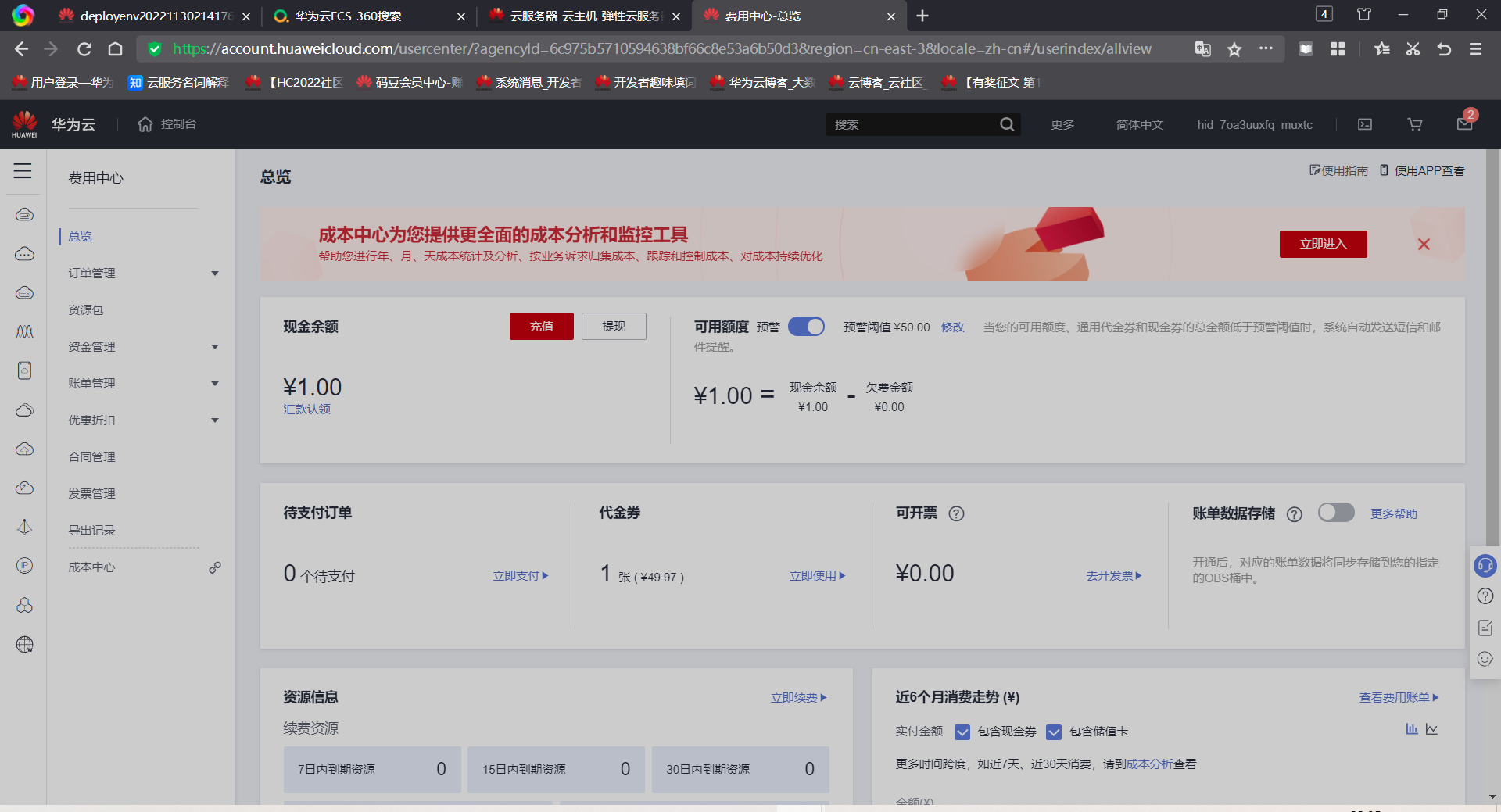This screenshot has width=1501, height=812.
Task: Click the link icon beside 成本中心
Action: [215, 567]
